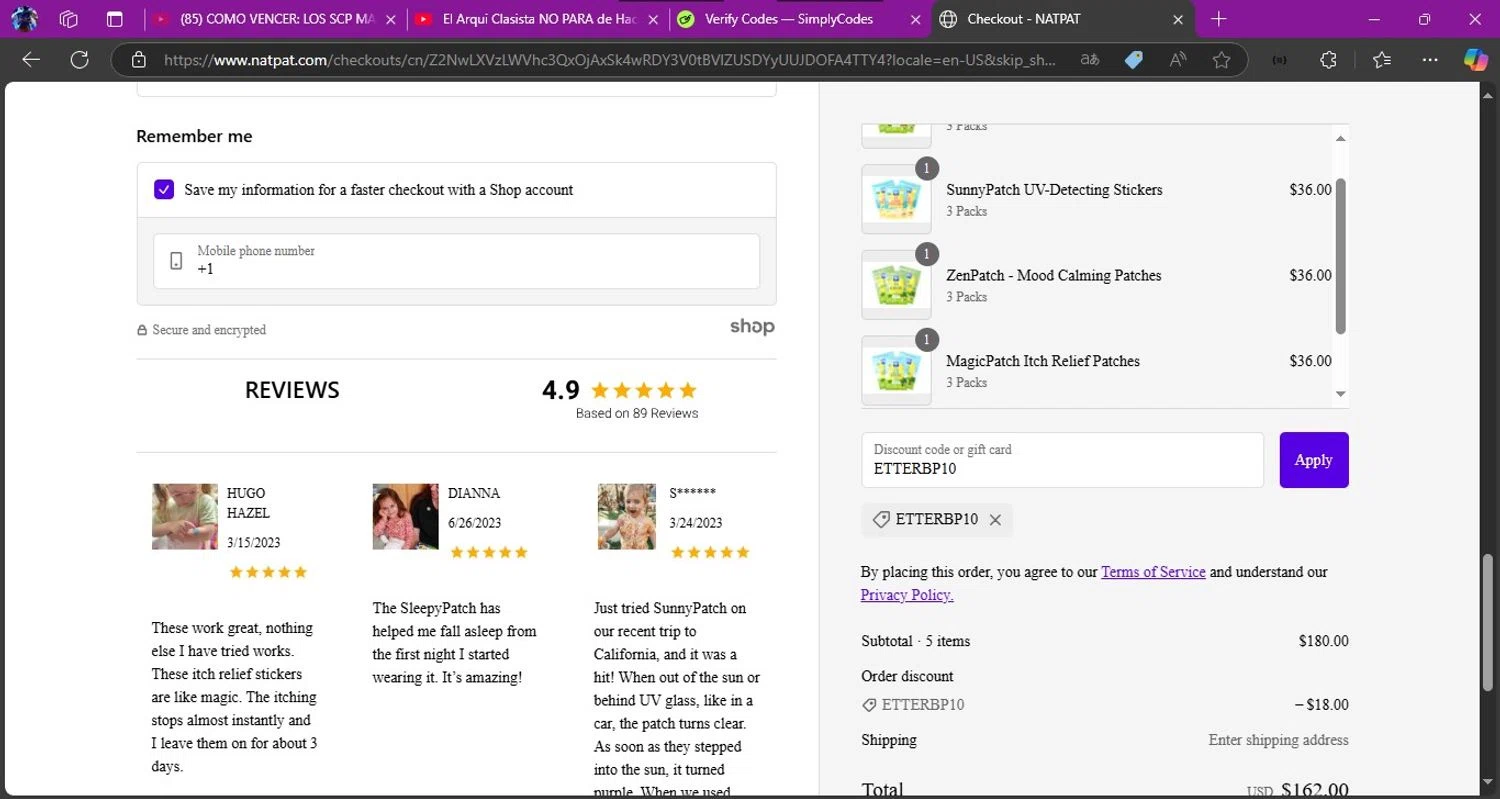
Task: Add page to favorites star
Action: click(1221, 60)
